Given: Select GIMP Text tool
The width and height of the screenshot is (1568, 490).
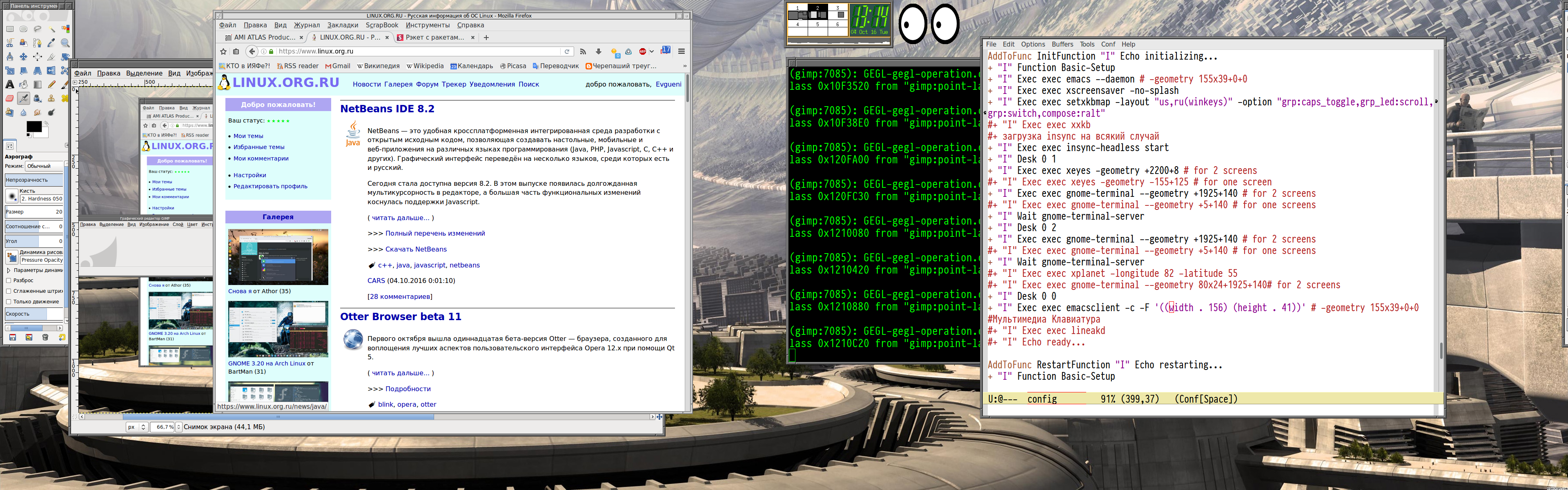Looking at the screenshot, I should pos(10,85).
